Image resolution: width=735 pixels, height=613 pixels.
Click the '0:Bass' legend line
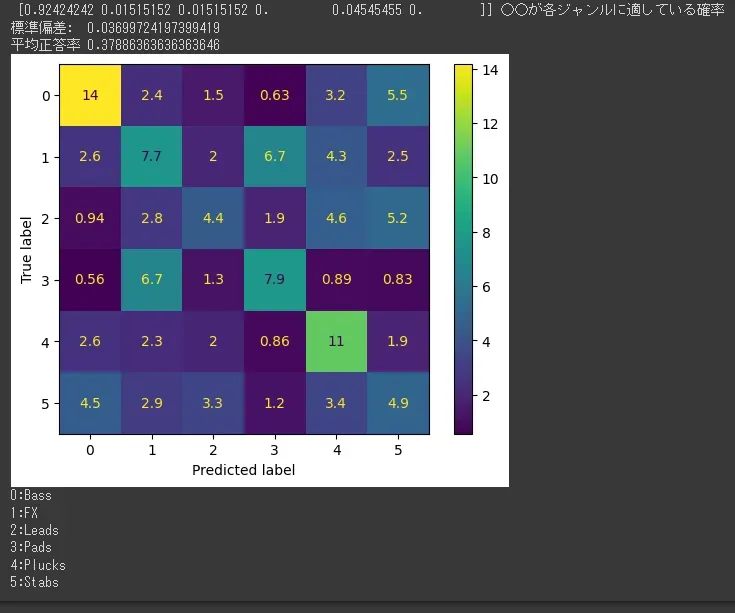point(31,495)
